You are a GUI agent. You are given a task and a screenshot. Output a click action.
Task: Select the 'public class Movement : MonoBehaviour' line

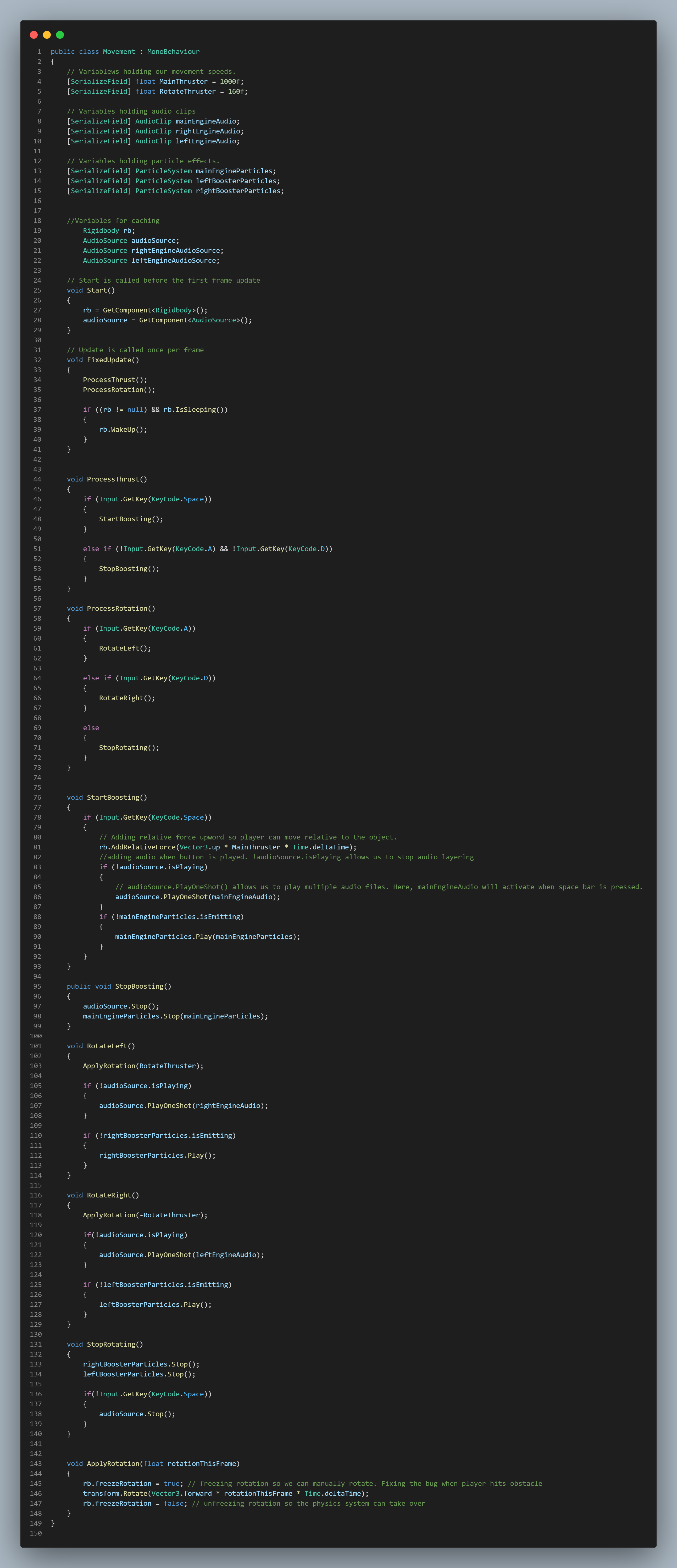pos(125,52)
